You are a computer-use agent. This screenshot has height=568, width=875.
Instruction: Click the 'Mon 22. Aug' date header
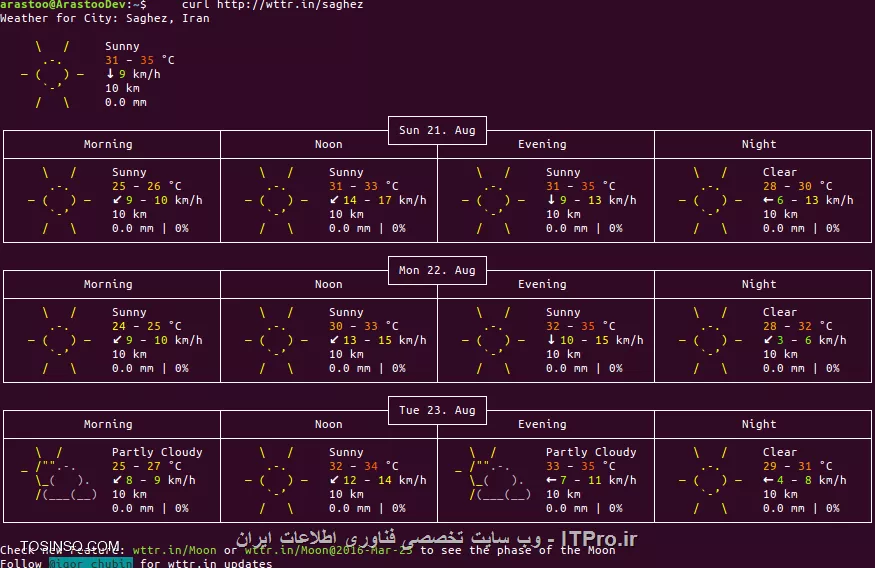437,270
